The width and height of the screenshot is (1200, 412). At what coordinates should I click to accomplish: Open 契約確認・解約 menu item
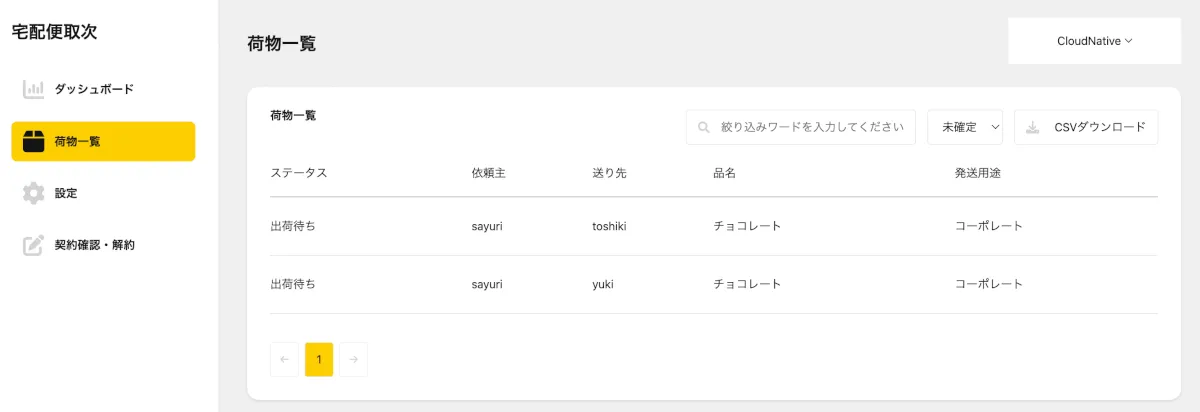pos(94,245)
